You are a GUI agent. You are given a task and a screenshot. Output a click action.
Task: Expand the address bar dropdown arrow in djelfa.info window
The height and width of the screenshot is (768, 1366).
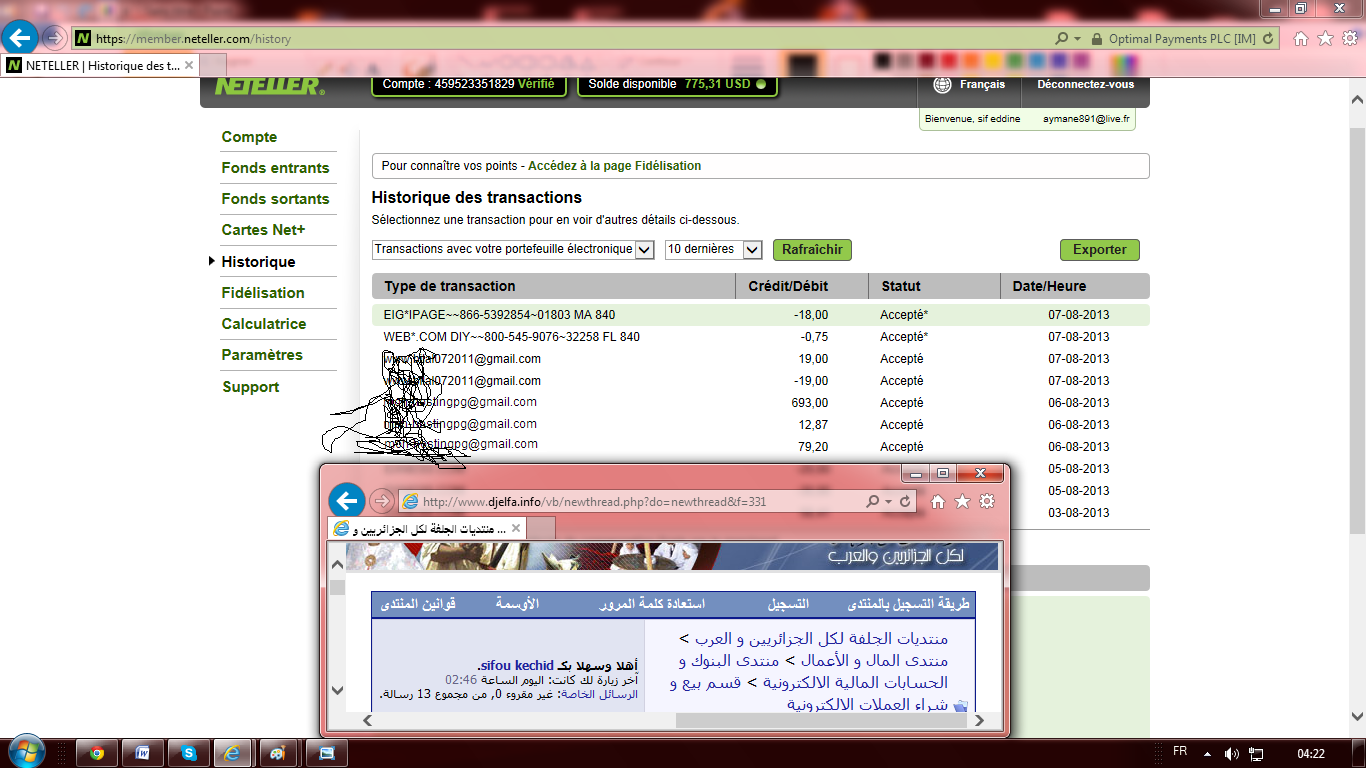click(x=889, y=501)
